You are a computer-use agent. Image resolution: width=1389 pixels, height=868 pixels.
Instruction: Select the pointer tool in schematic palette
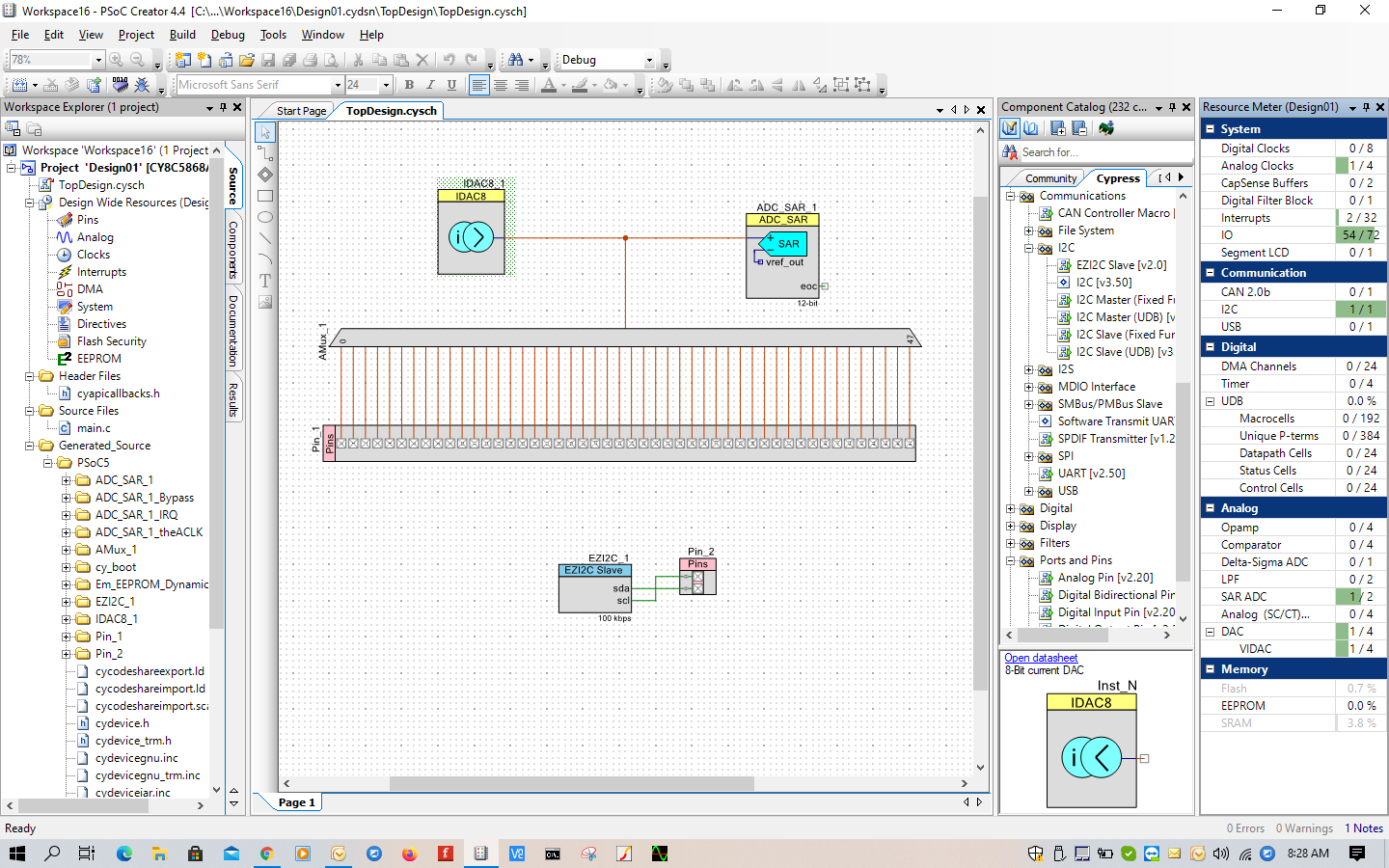click(265, 131)
